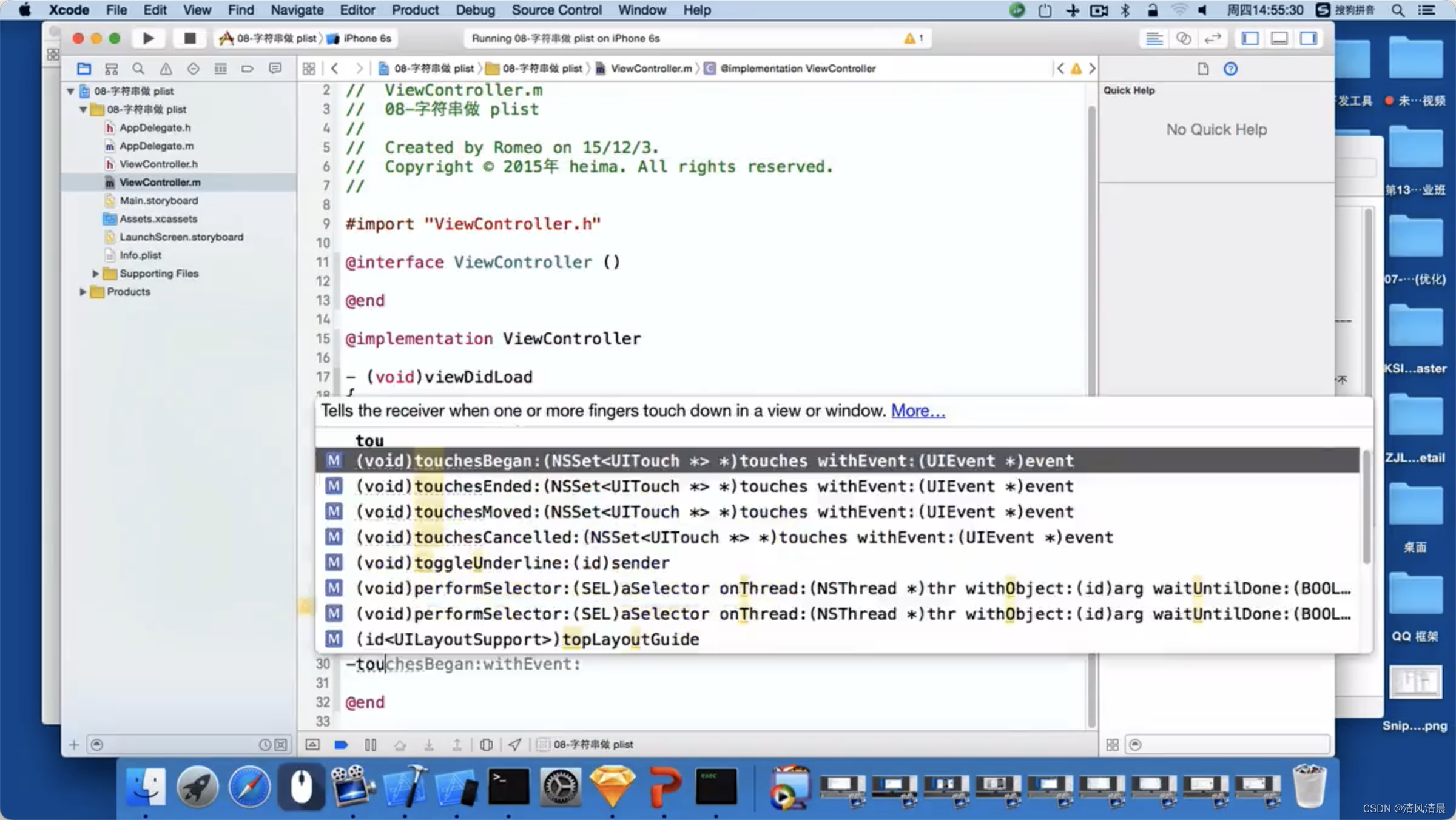
Task: Open the Report navigator
Action: pyautogui.click(x=275, y=69)
